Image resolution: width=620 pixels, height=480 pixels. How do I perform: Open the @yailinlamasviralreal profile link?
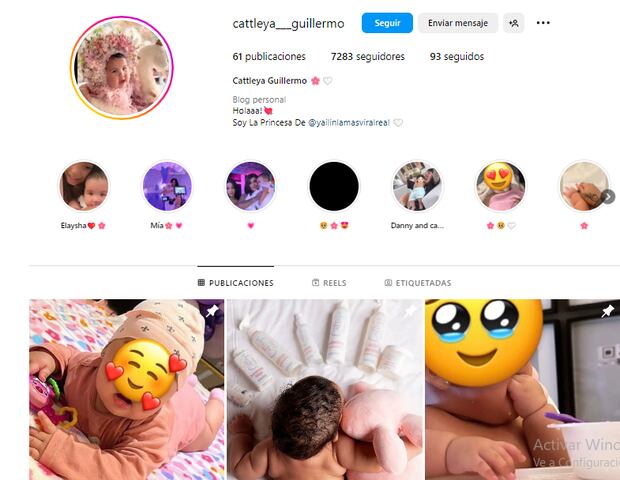pos(349,123)
